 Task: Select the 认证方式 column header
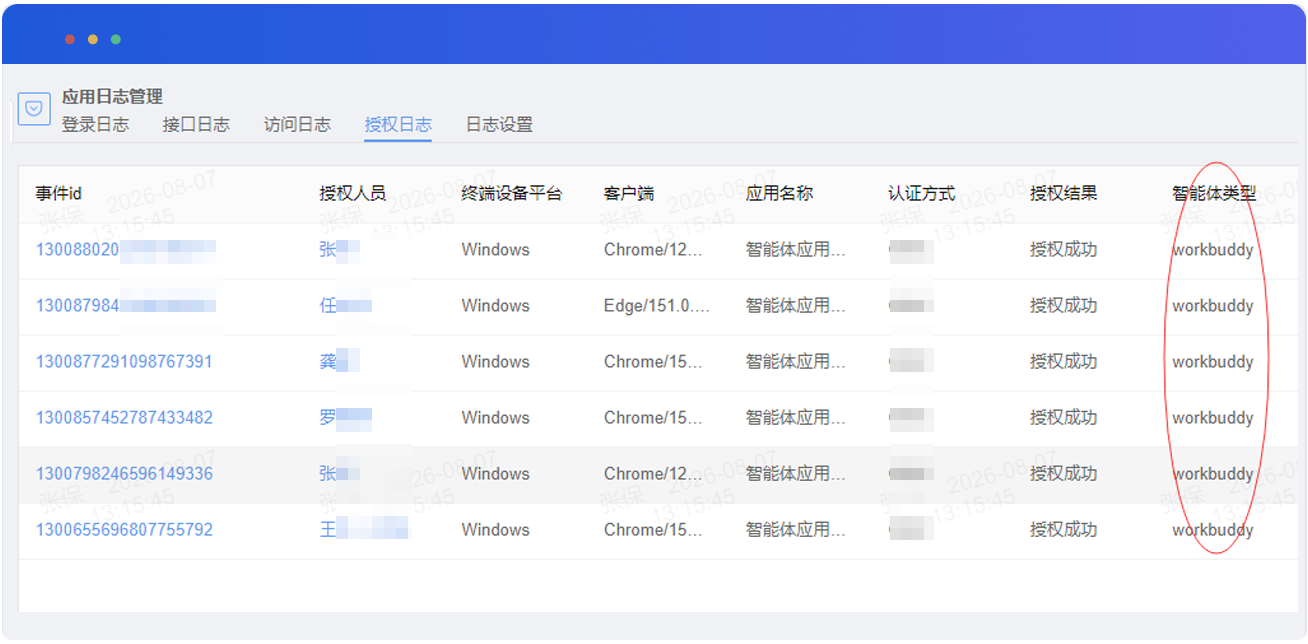click(x=921, y=194)
